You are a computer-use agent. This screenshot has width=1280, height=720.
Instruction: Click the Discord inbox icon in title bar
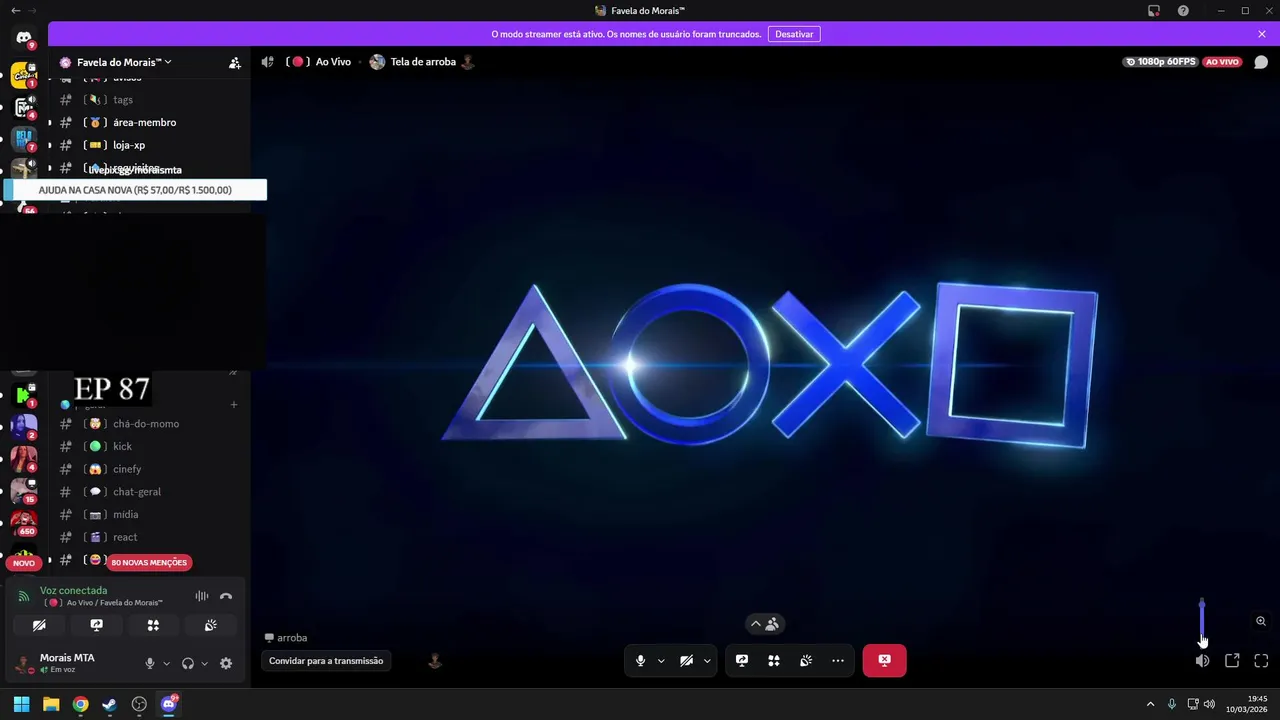point(1153,11)
